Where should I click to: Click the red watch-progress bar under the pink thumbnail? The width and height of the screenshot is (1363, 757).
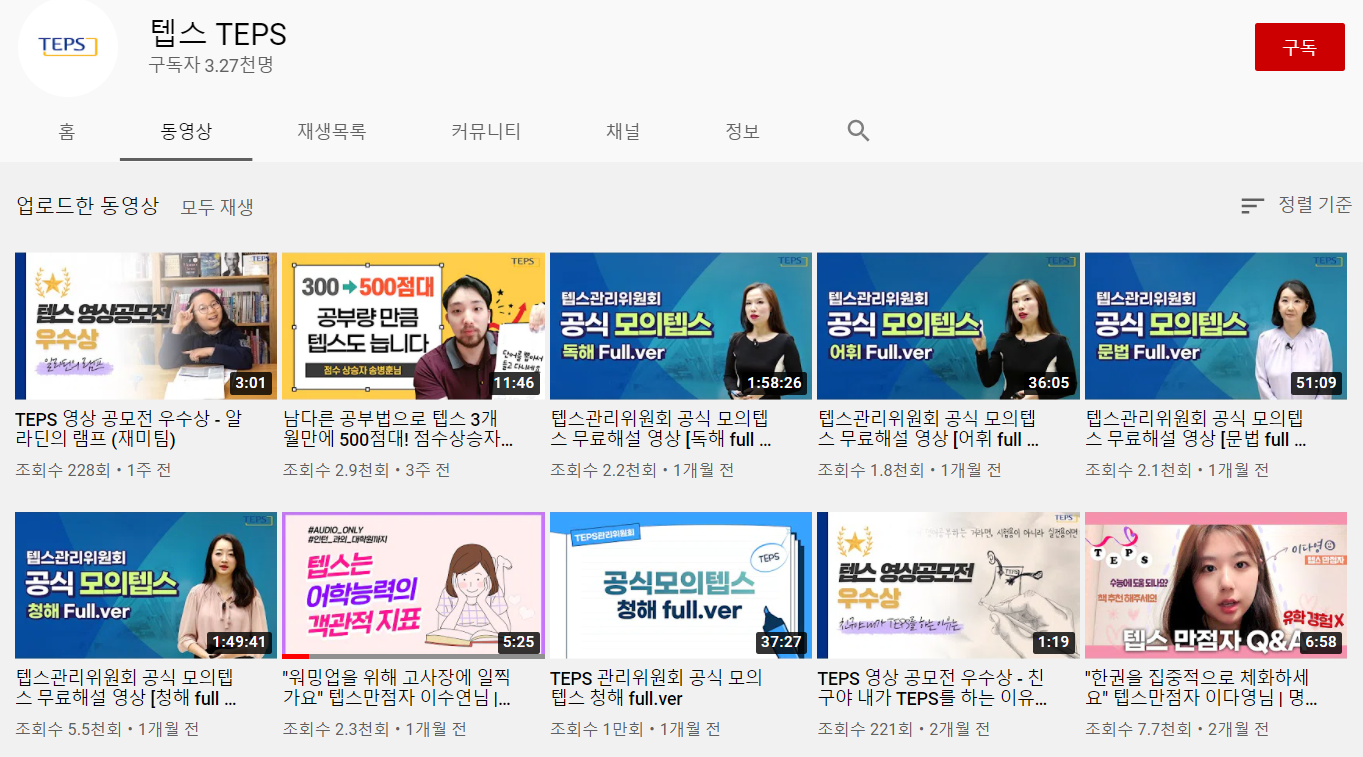coord(296,657)
